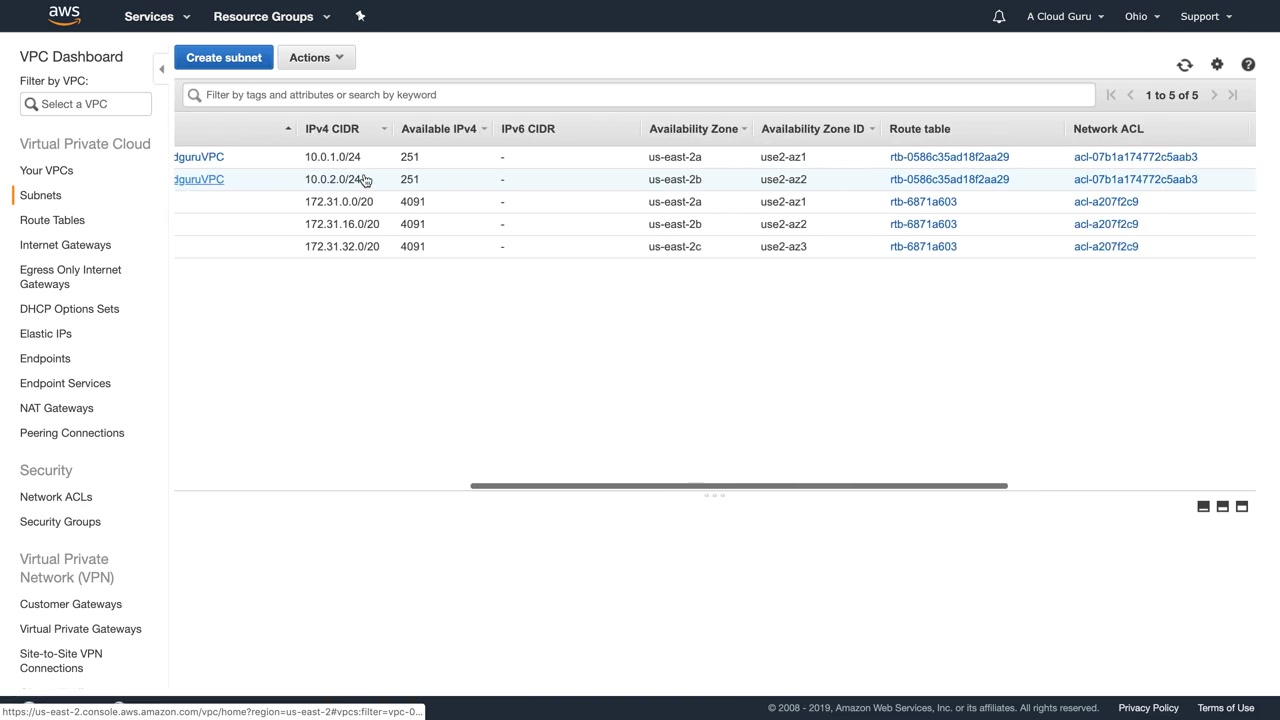Viewport: 1280px width, 720px height.
Task: Open the Ohio region selector
Action: pos(1141,16)
